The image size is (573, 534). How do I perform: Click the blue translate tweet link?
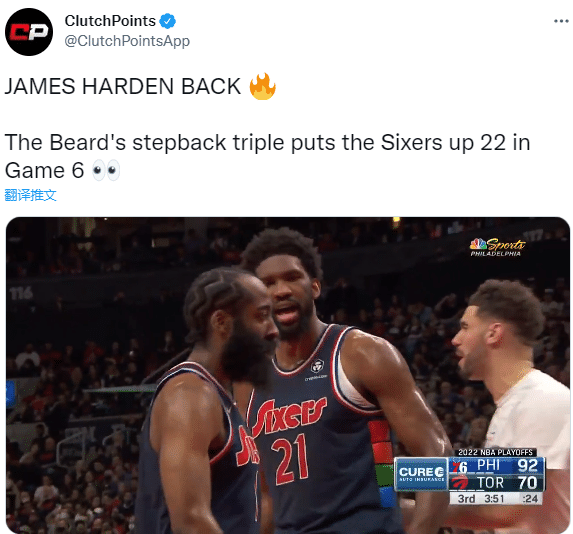(x=30, y=195)
